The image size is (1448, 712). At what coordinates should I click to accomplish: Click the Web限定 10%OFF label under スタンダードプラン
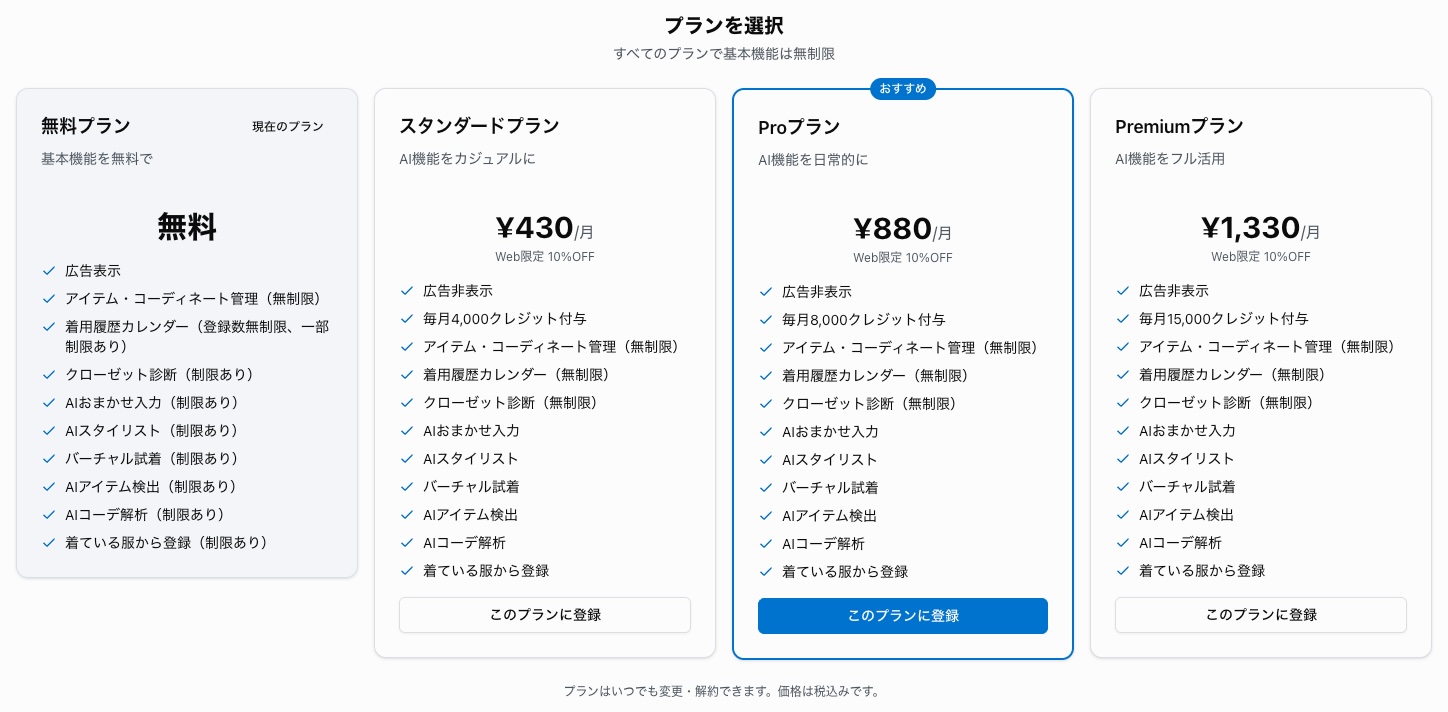tap(545, 256)
